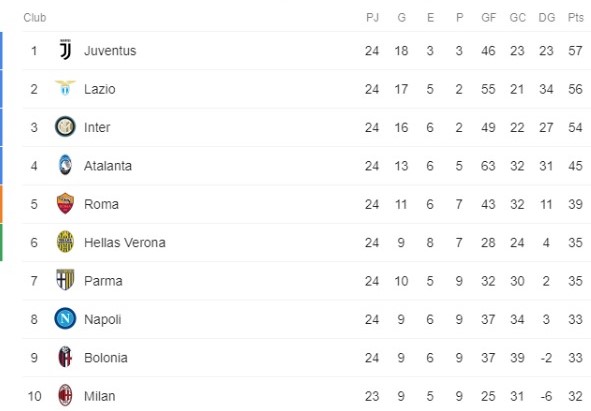Click the Juventus club crest icon
The height and width of the screenshot is (411, 591).
tap(65, 50)
